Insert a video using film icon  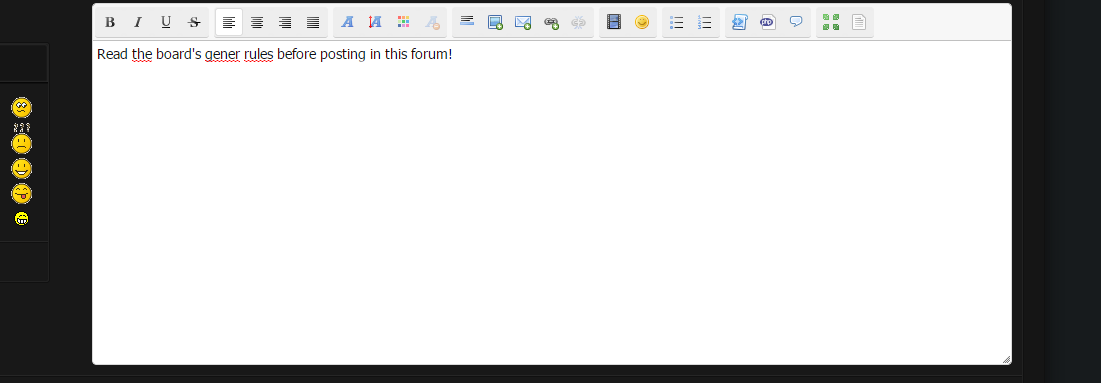coord(614,22)
